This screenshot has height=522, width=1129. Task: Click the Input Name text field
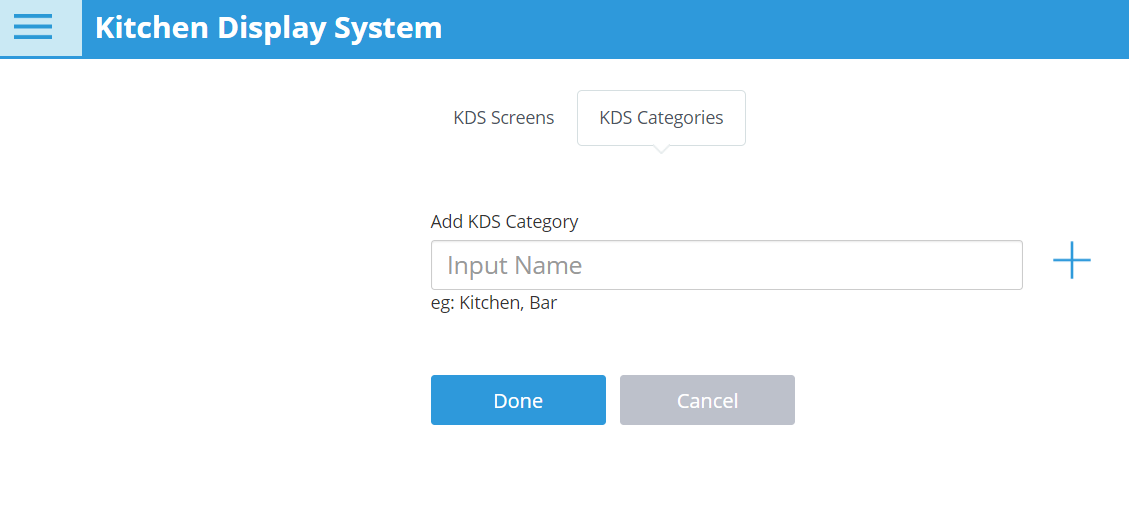[727, 265]
